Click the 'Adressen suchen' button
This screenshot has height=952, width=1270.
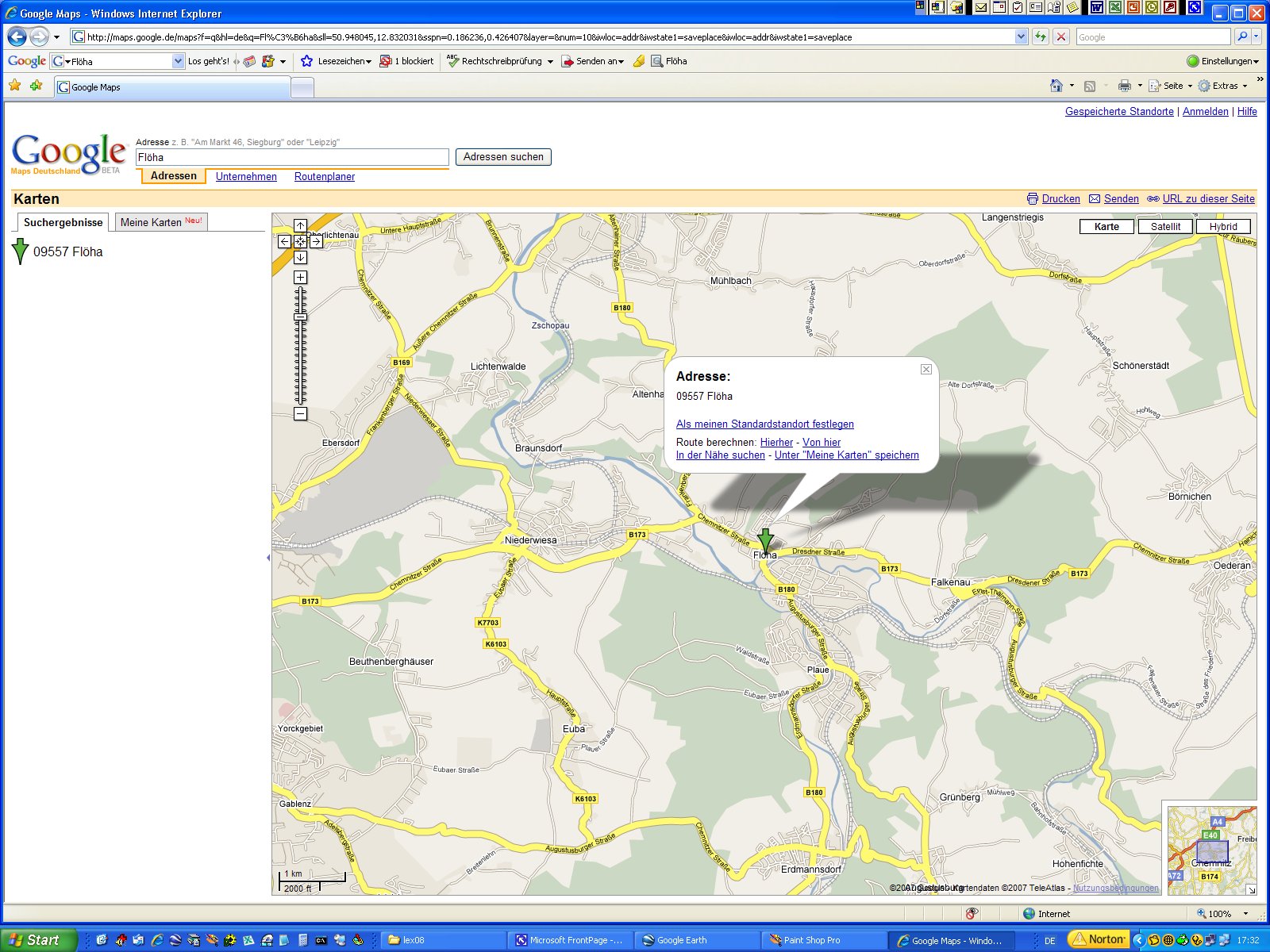(503, 157)
